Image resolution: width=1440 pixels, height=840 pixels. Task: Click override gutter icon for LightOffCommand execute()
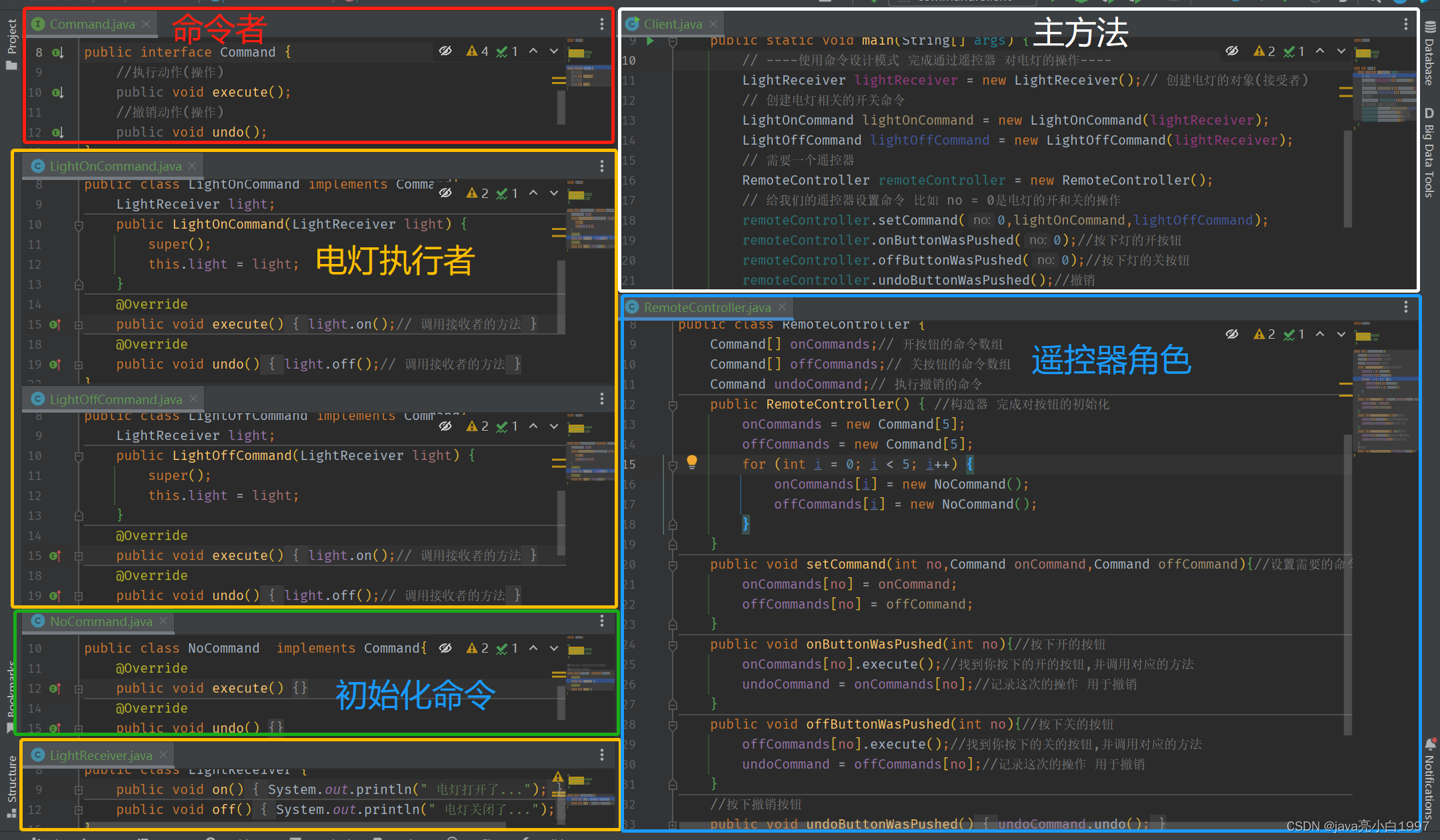[55, 555]
